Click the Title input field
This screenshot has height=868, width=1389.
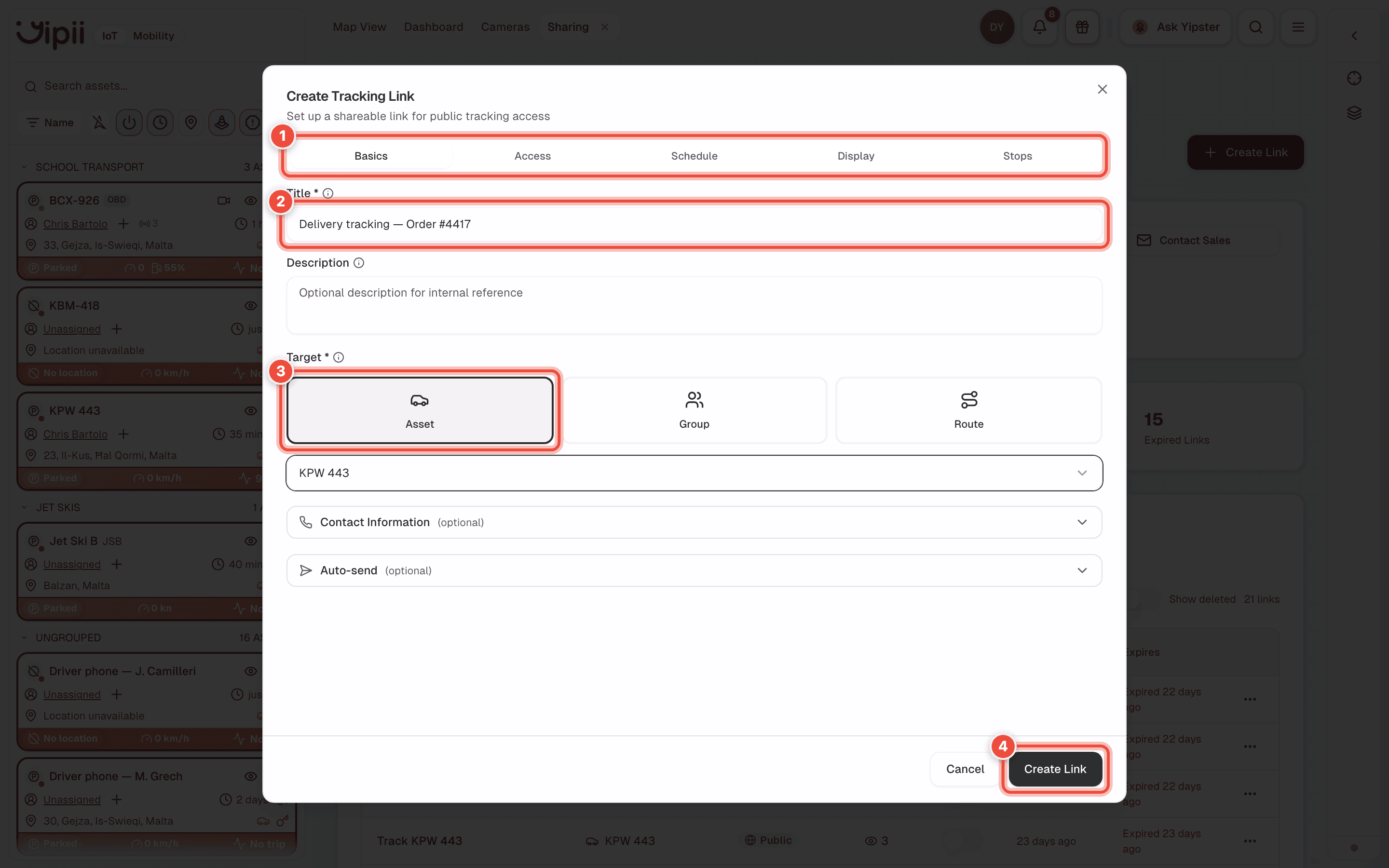pyautogui.click(x=694, y=224)
